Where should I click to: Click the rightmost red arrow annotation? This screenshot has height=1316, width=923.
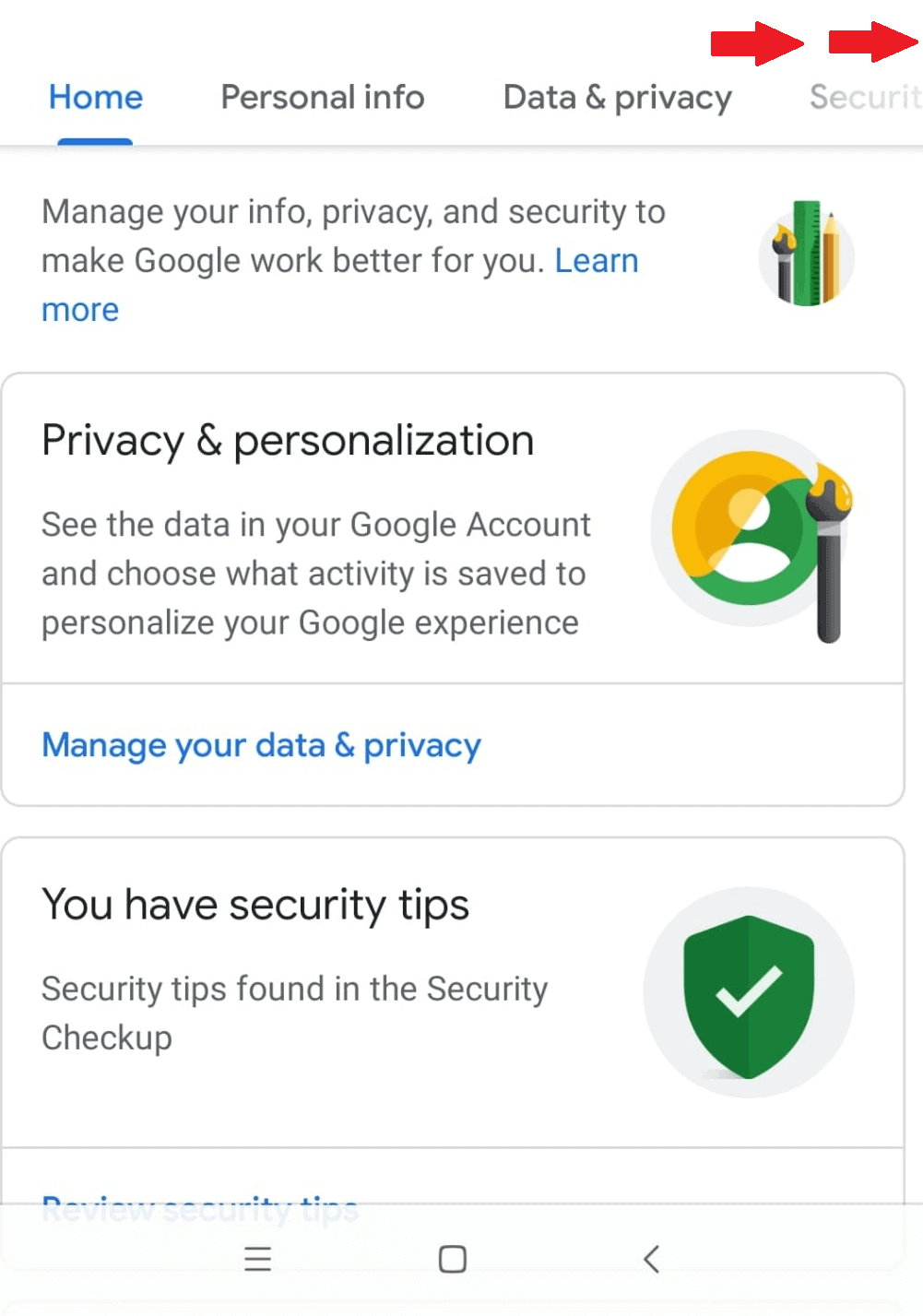(873, 42)
